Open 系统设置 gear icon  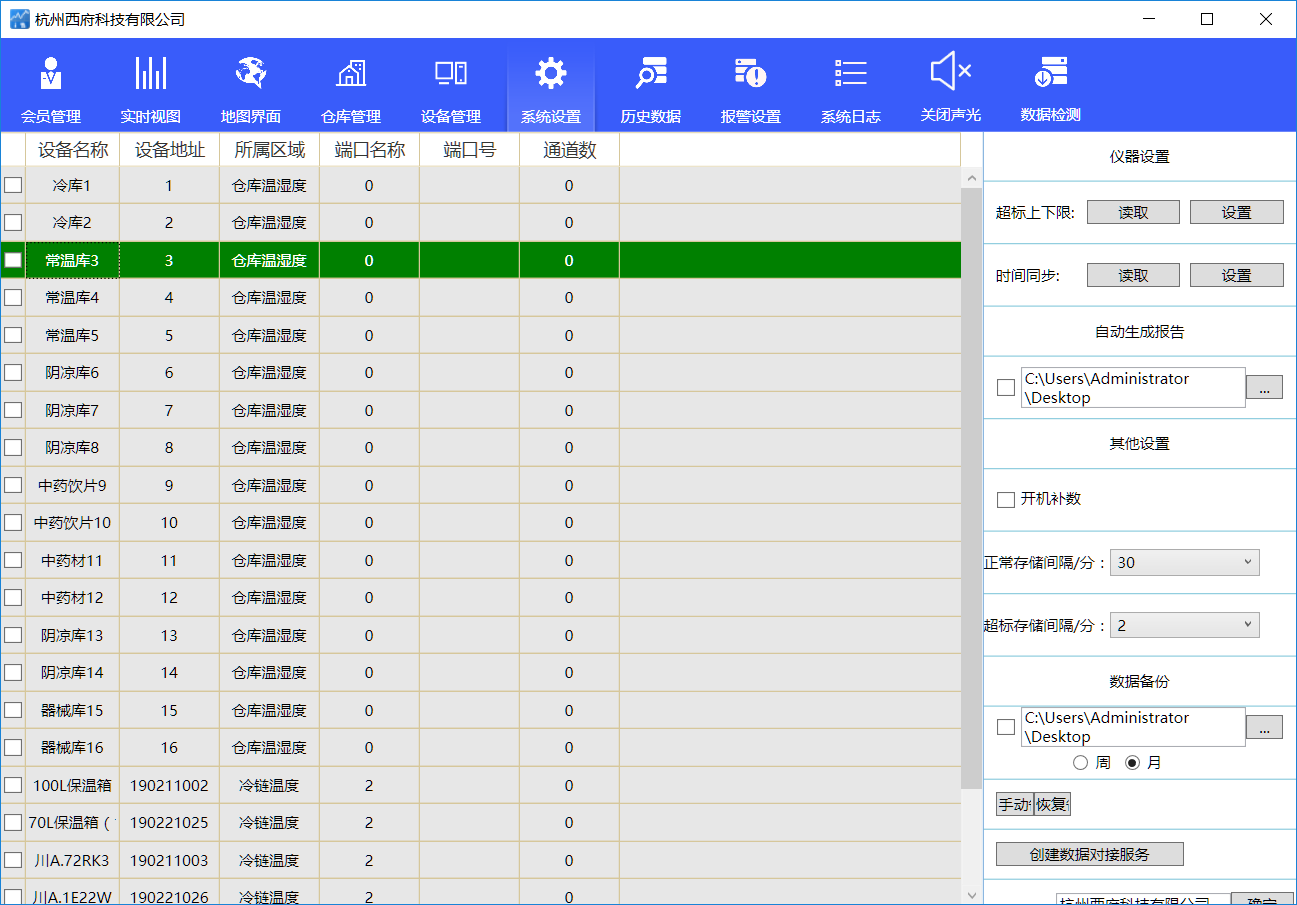pyautogui.click(x=551, y=73)
